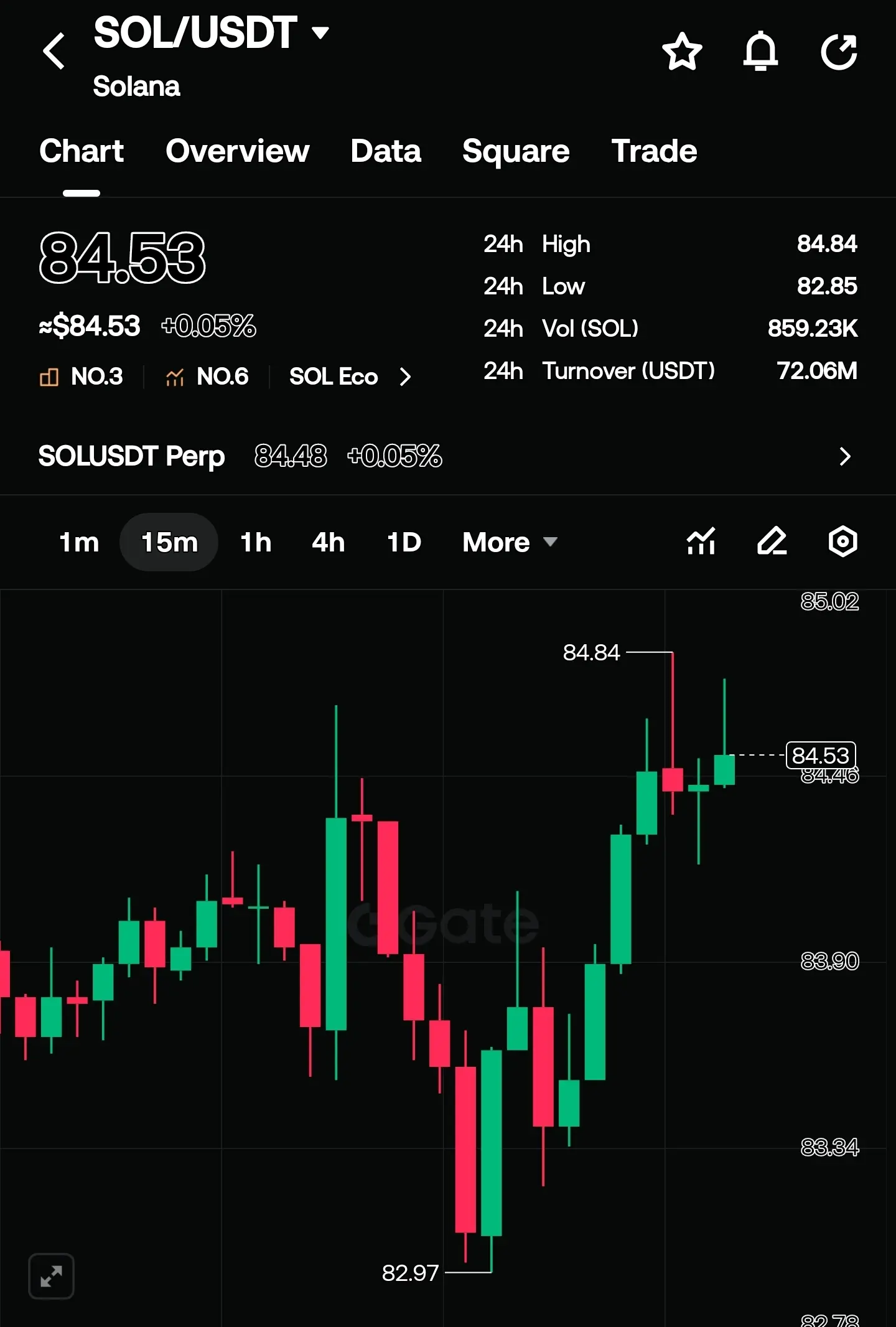Image resolution: width=896 pixels, height=1327 pixels.
Task: Tap the ≈$84.53 fiat price
Action: (90, 326)
